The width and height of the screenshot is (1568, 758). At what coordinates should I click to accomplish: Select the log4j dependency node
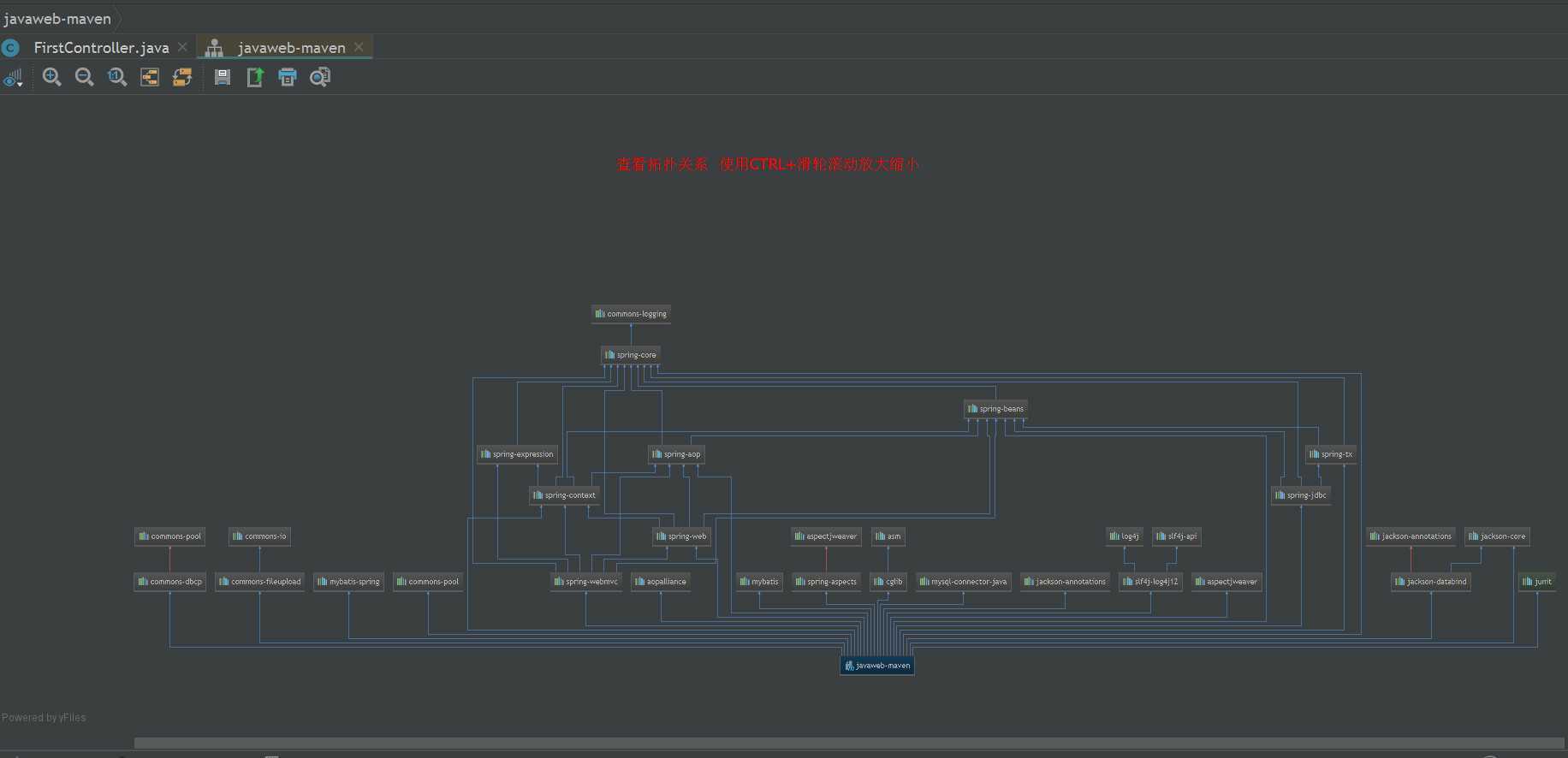(x=1125, y=536)
